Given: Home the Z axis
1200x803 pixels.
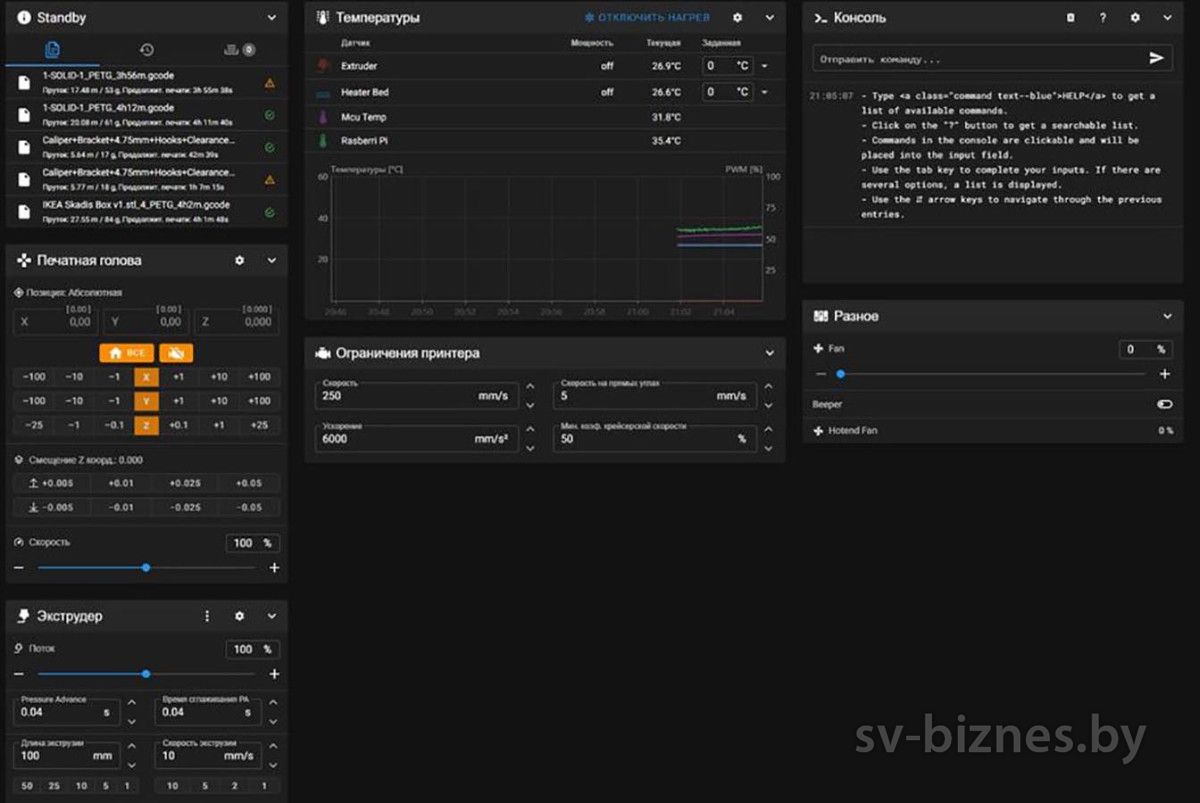Looking at the screenshot, I should (x=146, y=425).
